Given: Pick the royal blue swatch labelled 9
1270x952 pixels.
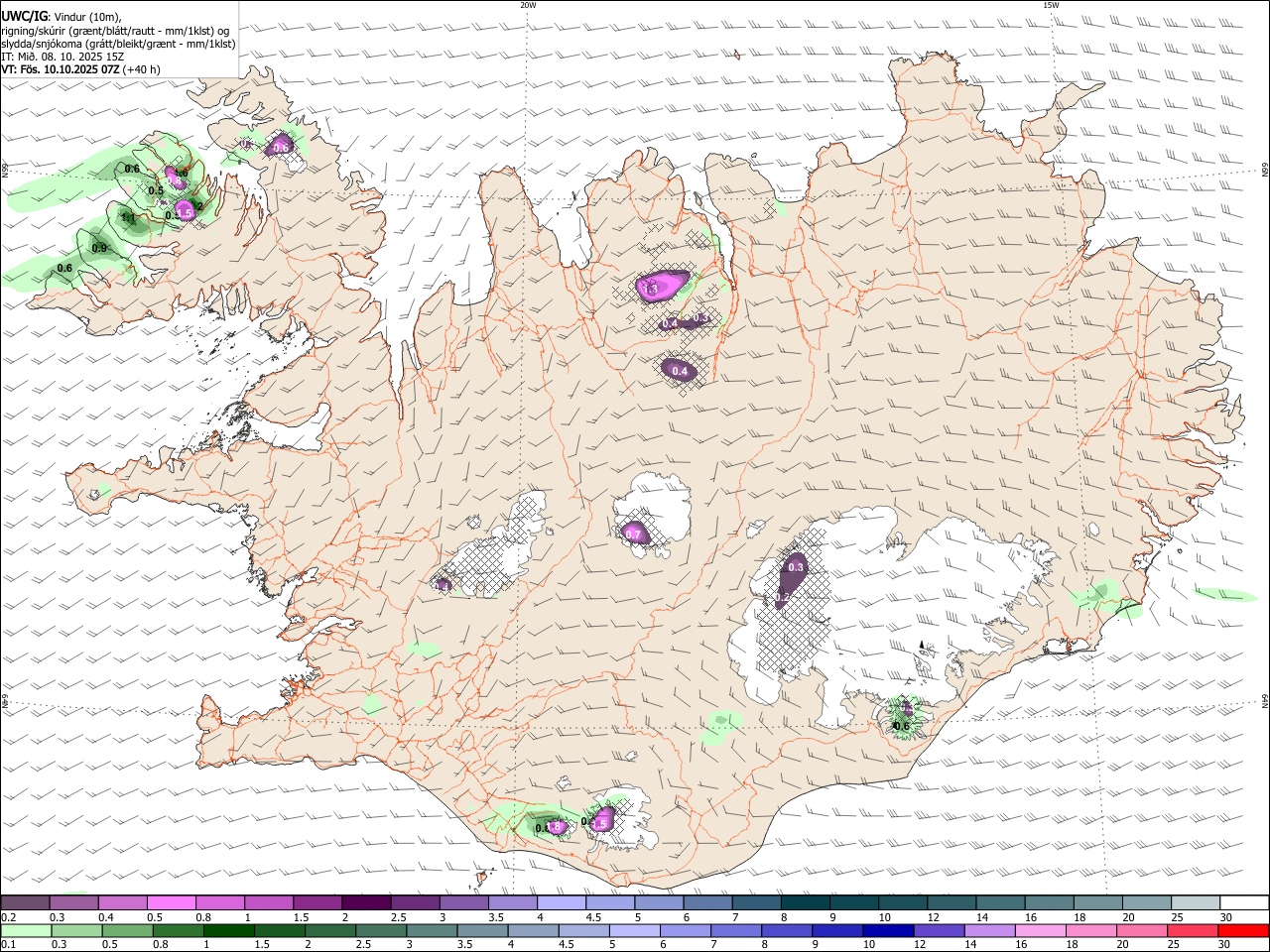Looking at the screenshot, I should [x=835, y=931].
